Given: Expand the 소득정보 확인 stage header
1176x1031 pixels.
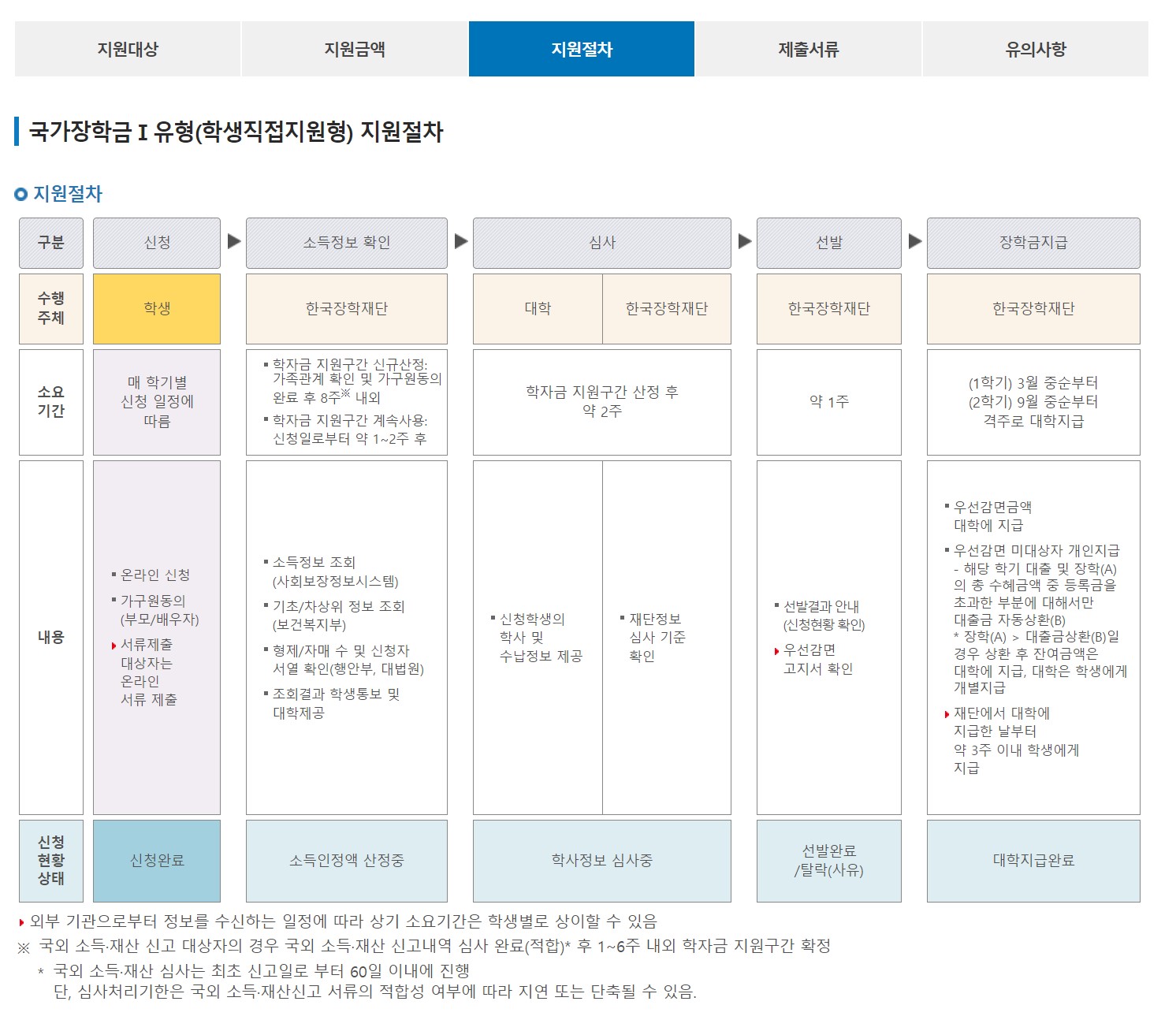Looking at the screenshot, I should pos(347,243).
